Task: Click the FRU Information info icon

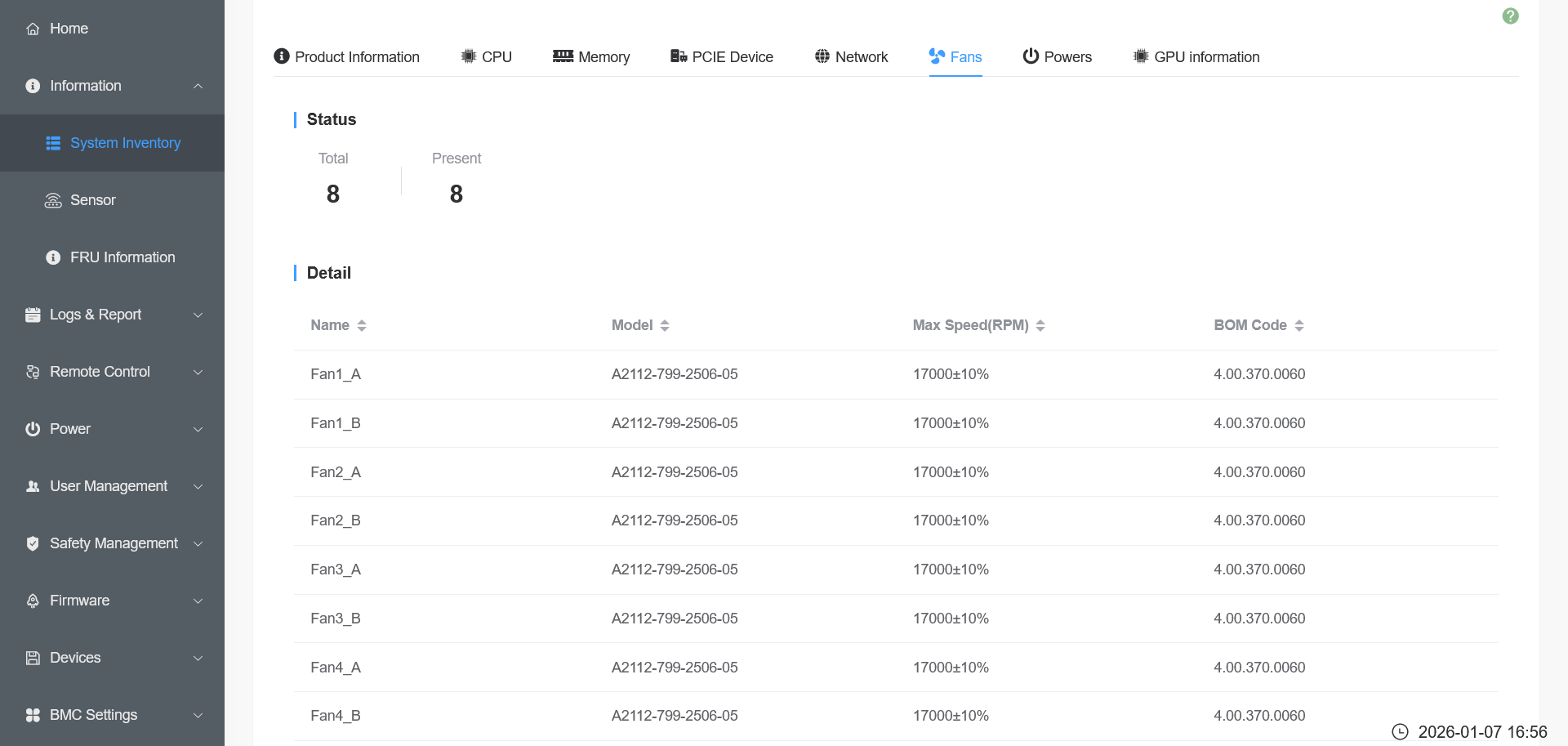Action: 53,257
